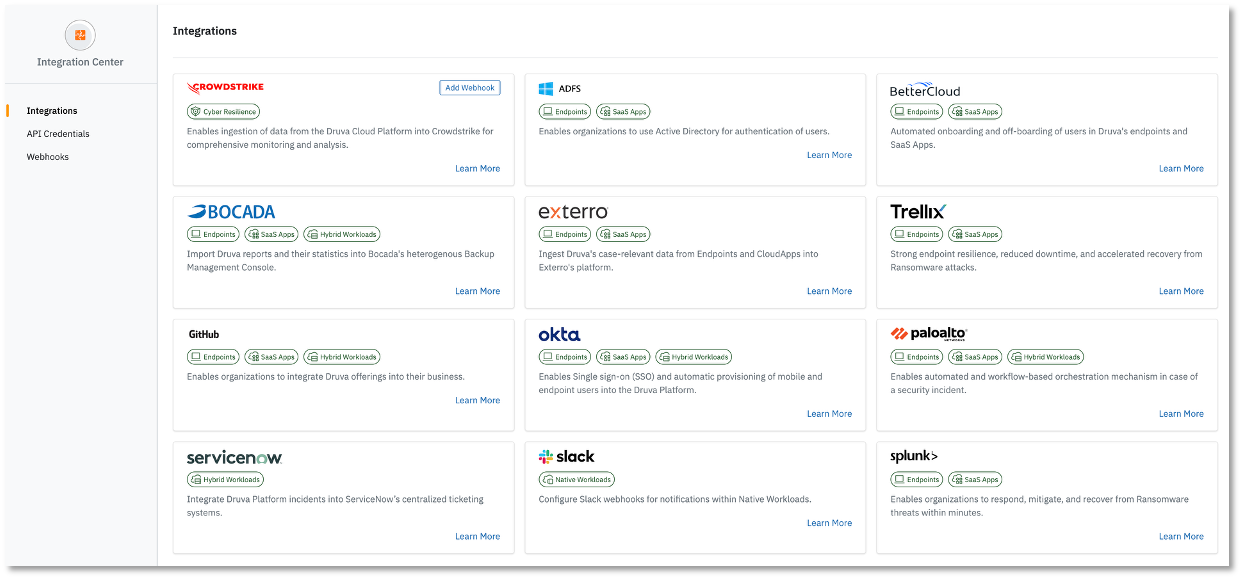Click the Slack logo icon

(546, 457)
